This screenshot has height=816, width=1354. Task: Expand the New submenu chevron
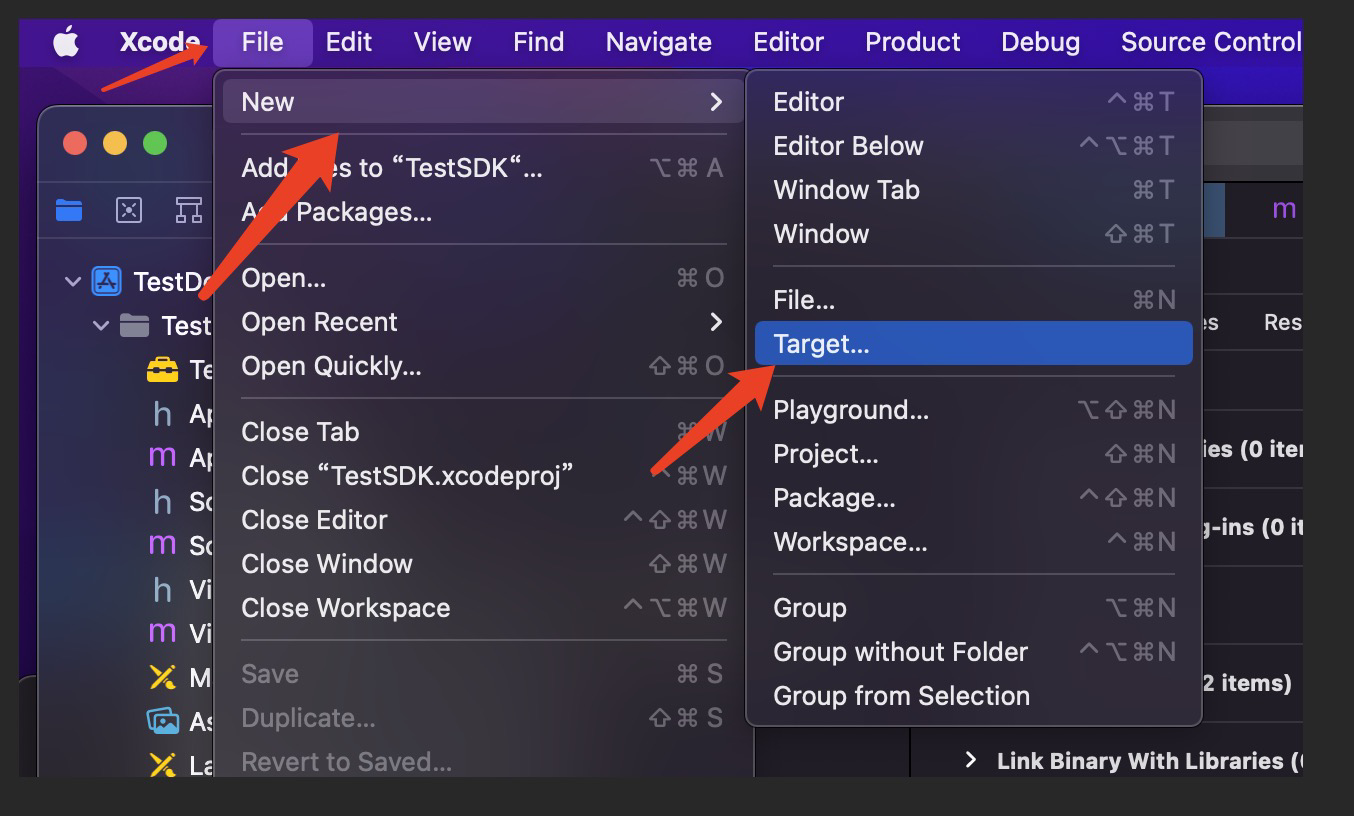click(715, 102)
